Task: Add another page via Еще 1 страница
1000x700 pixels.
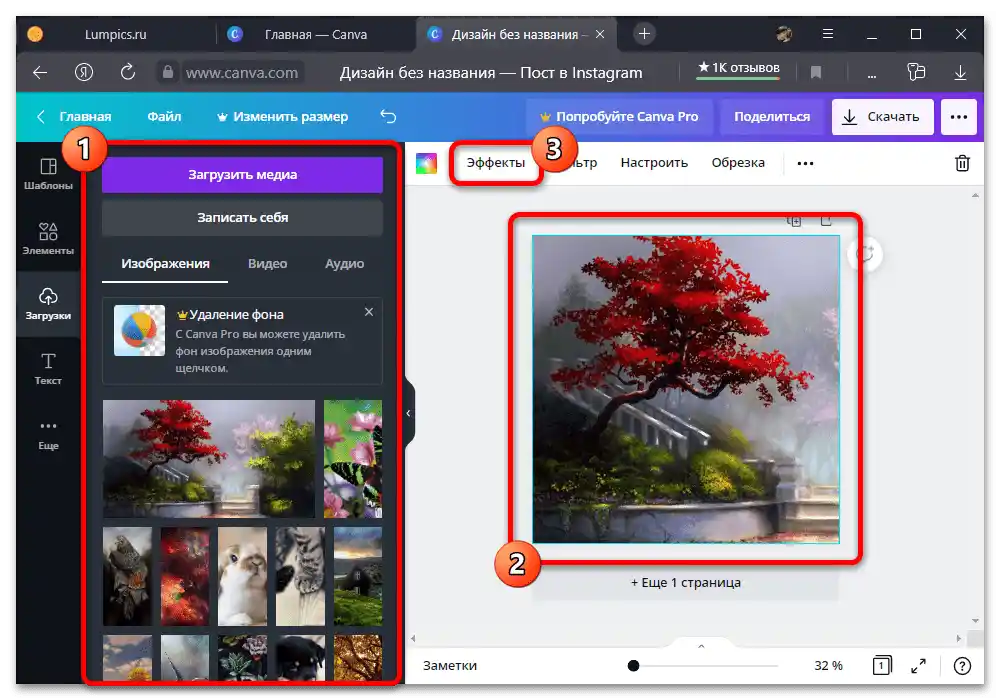Action: 686,583
